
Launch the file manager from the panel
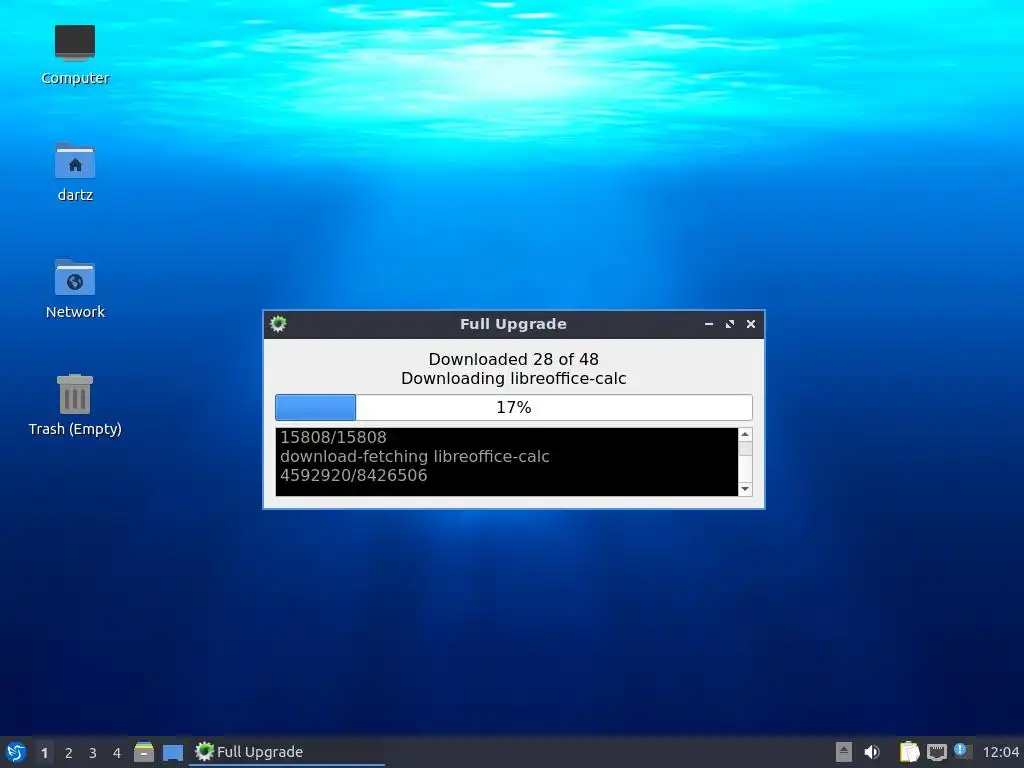144,752
